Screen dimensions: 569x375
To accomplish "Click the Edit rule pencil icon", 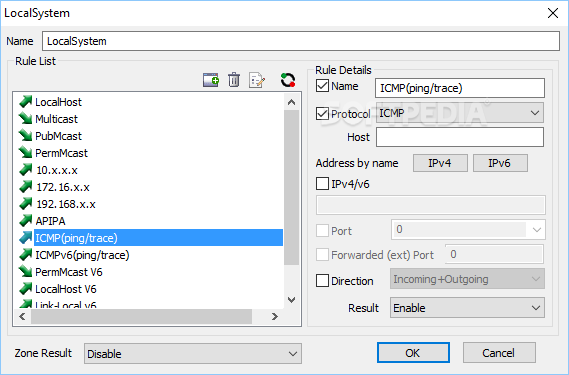I will [x=257, y=80].
